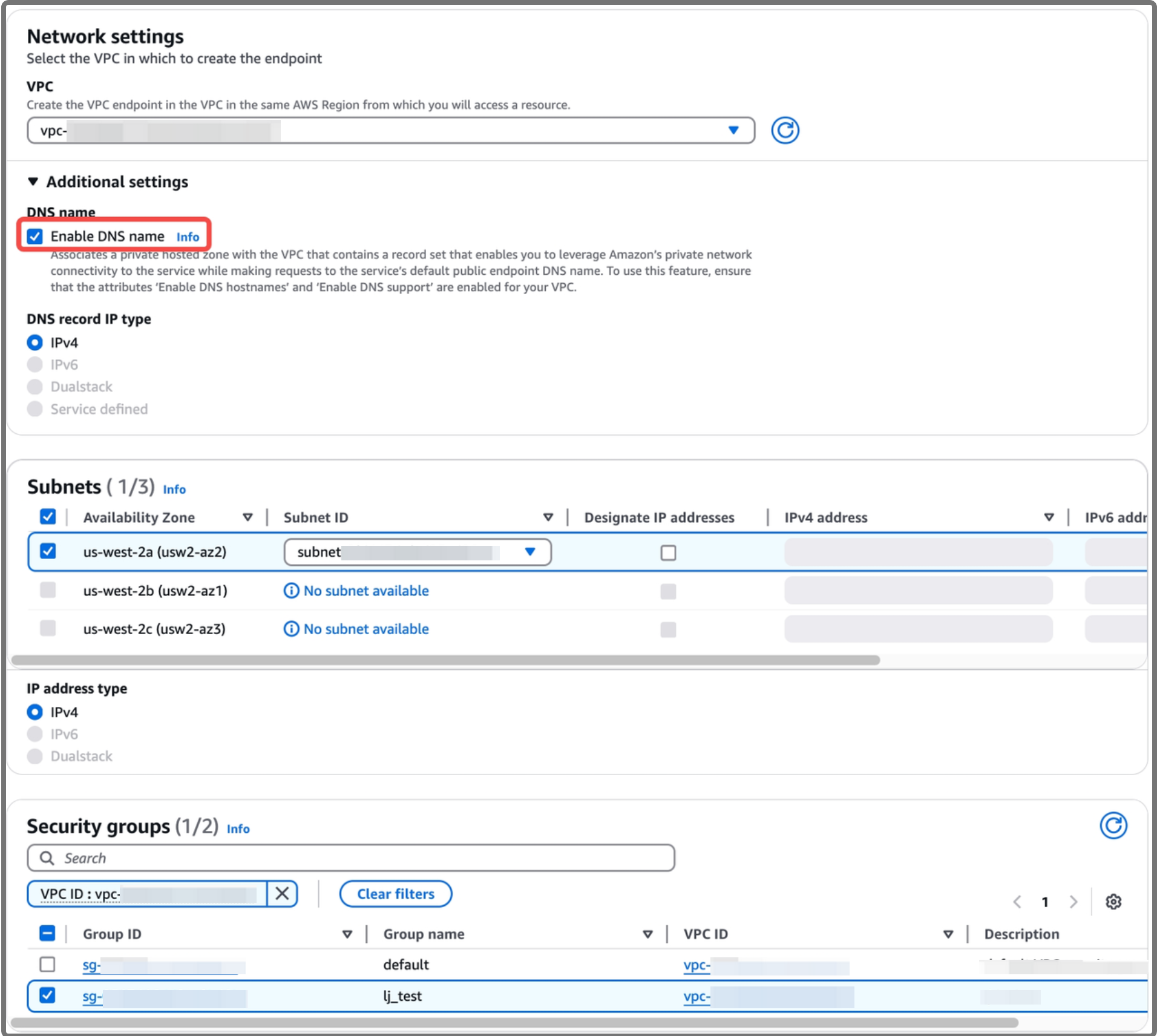Click the Clear filters button

(x=395, y=894)
